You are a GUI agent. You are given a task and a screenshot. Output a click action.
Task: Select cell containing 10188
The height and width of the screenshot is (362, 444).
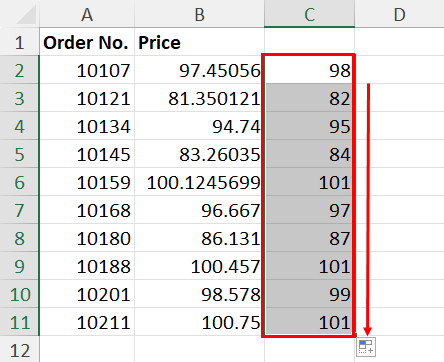[87, 266]
